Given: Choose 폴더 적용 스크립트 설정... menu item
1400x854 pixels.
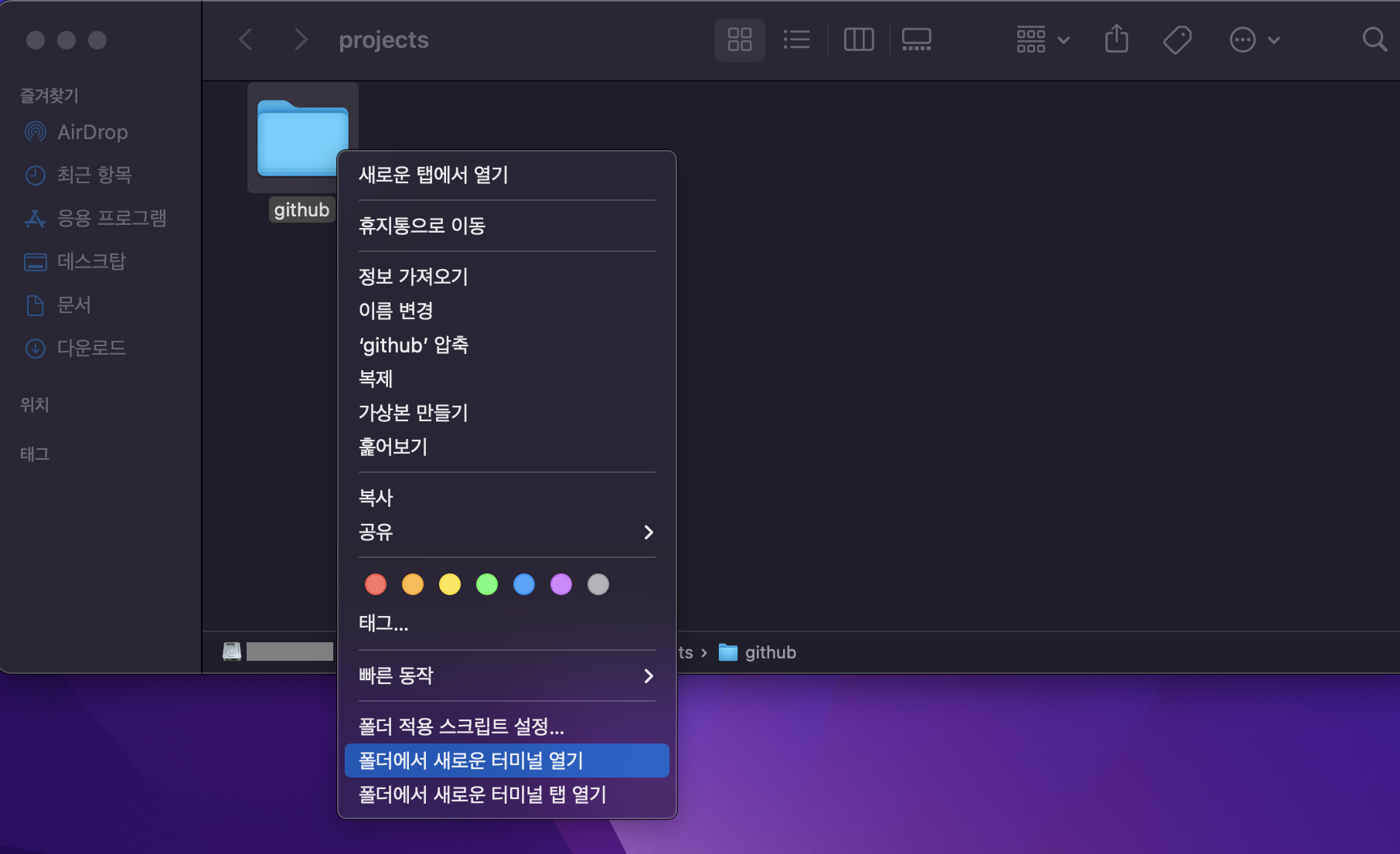Looking at the screenshot, I should (x=507, y=726).
